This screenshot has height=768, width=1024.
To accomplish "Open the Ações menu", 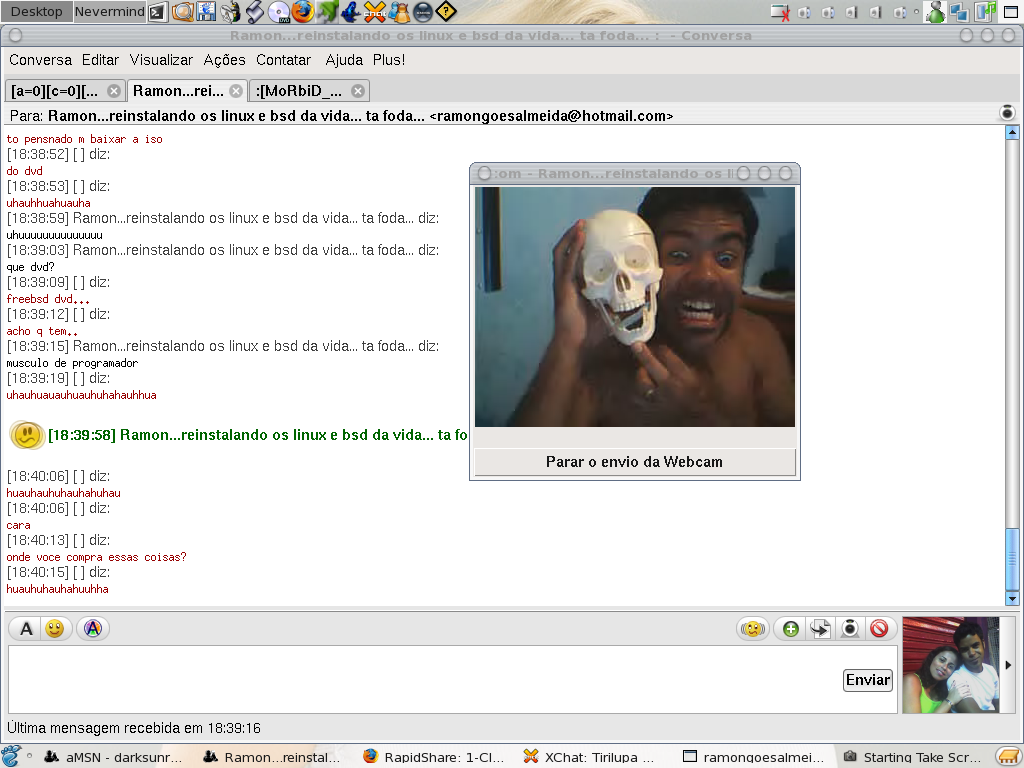I will 224,60.
